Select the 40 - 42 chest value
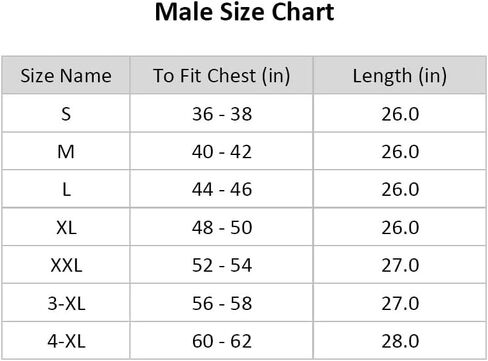The width and height of the screenshot is (488, 361). click(x=221, y=151)
